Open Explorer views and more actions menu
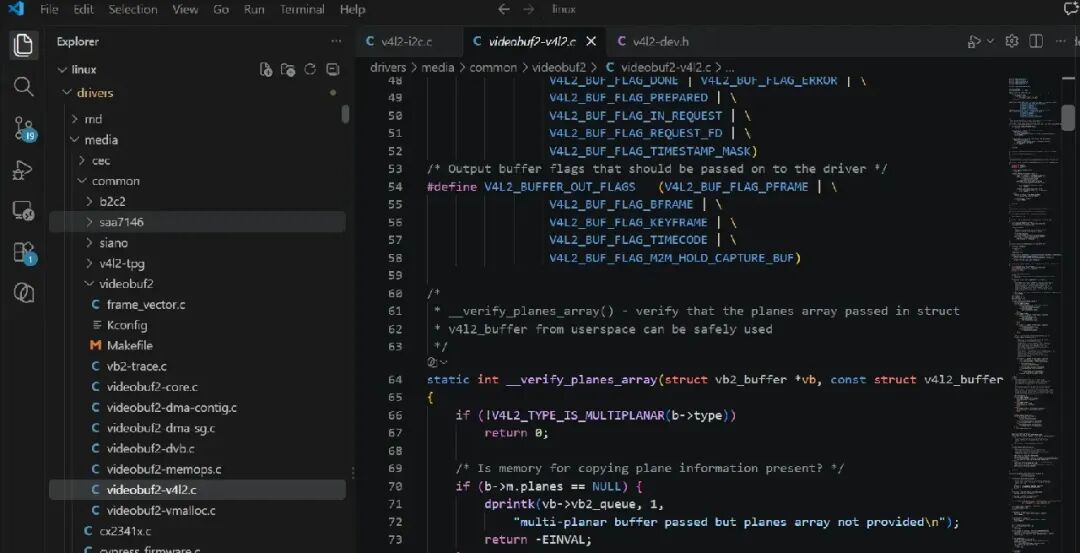1080x553 pixels. click(x=336, y=41)
